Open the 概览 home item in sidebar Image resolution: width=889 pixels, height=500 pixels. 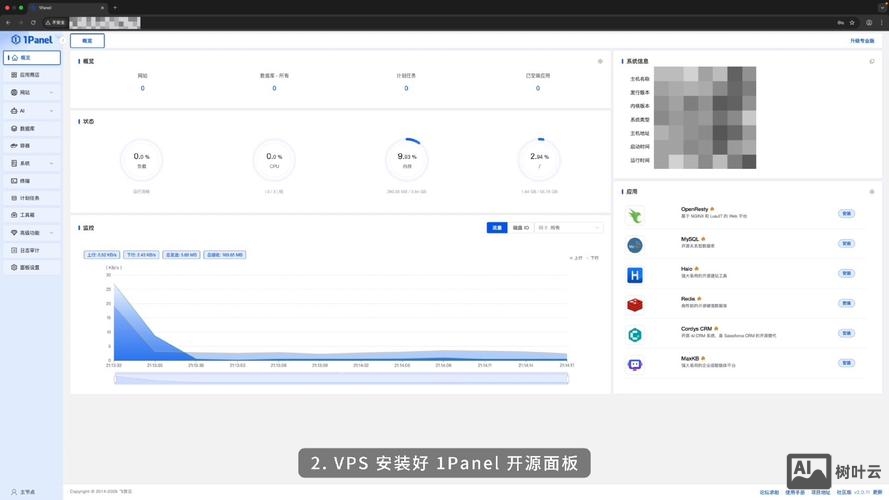[x=32, y=57]
